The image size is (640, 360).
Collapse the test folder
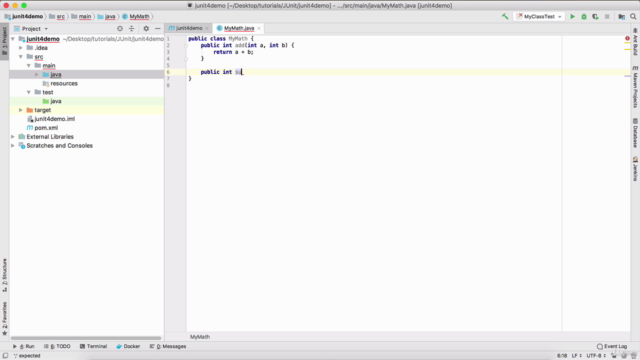(29, 92)
